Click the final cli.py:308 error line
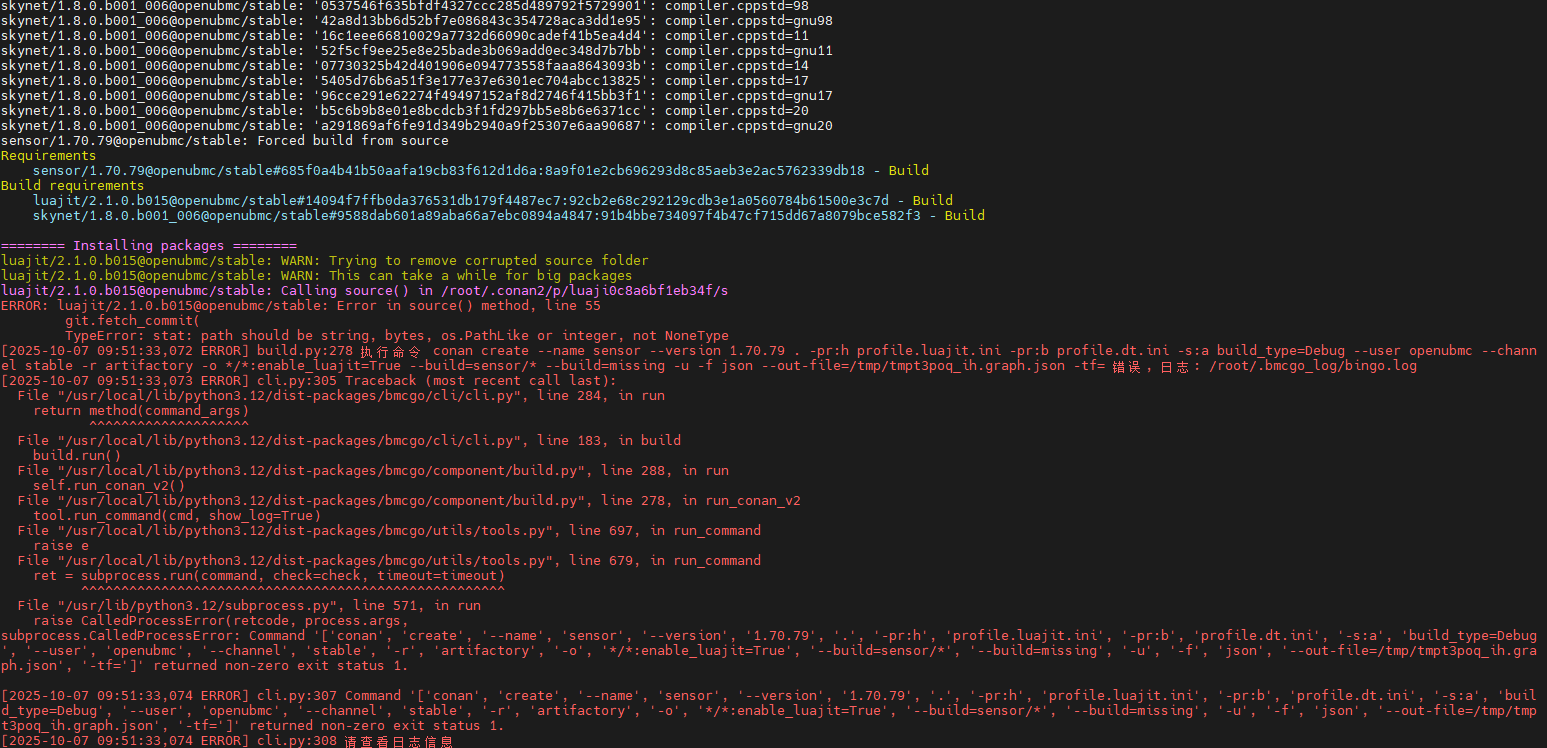Screen dimensions: 1547x748 [x=226, y=741]
